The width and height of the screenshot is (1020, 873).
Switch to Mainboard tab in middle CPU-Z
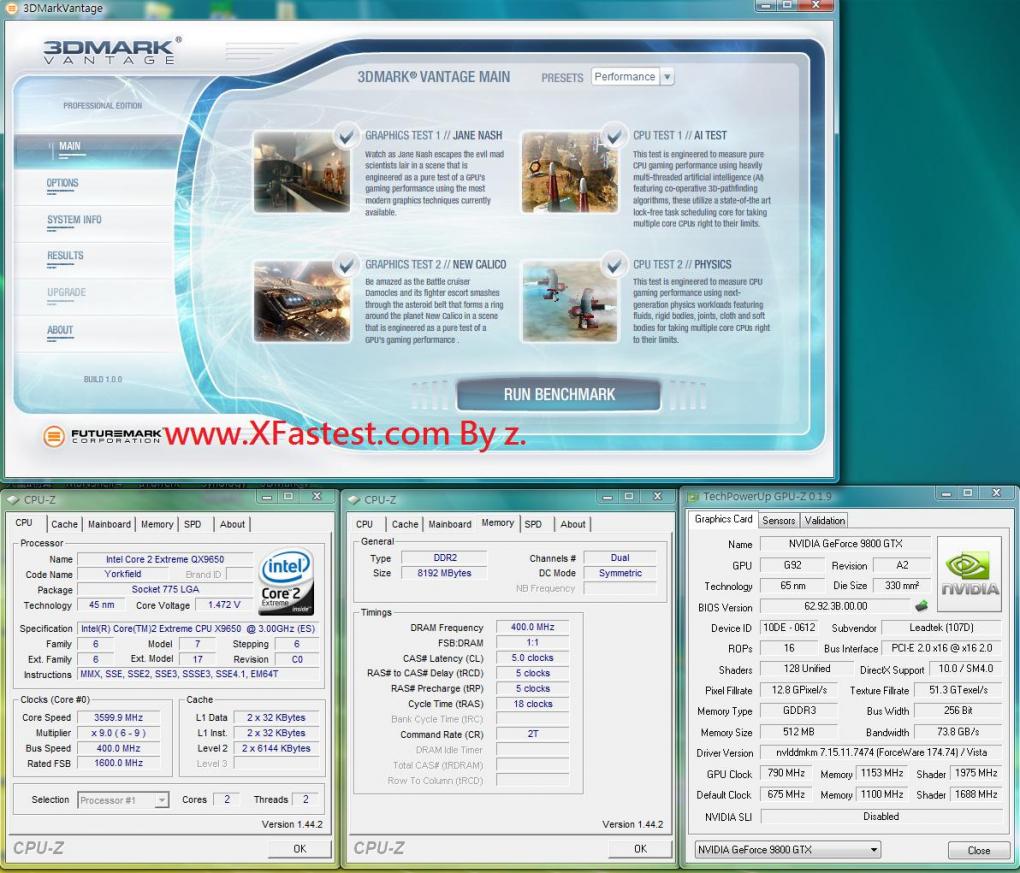click(x=450, y=524)
